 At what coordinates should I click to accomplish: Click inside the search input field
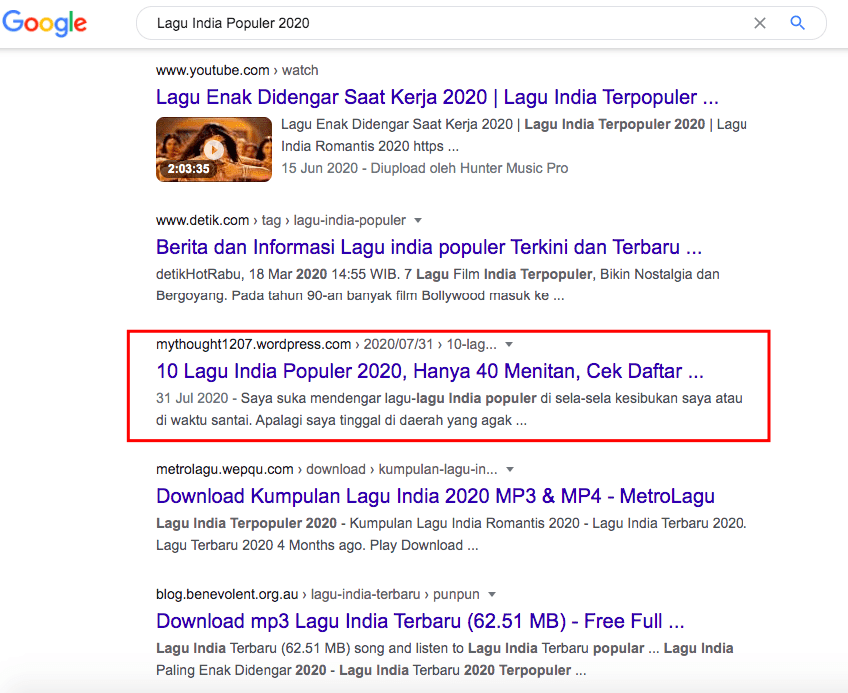pyautogui.click(x=400, y=22)
